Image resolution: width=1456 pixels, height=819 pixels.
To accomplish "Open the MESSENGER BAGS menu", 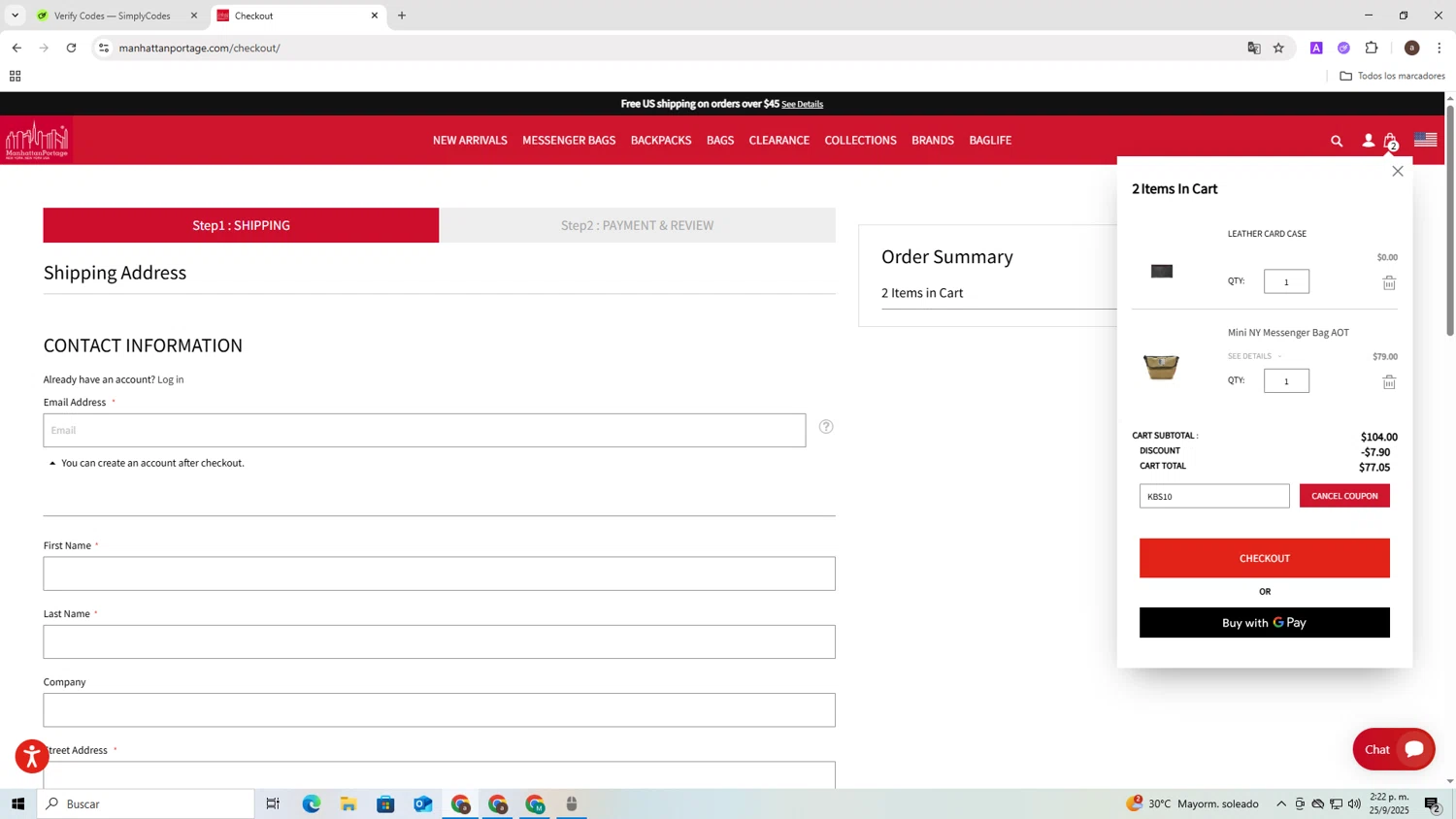I will (x=569, y=141).
